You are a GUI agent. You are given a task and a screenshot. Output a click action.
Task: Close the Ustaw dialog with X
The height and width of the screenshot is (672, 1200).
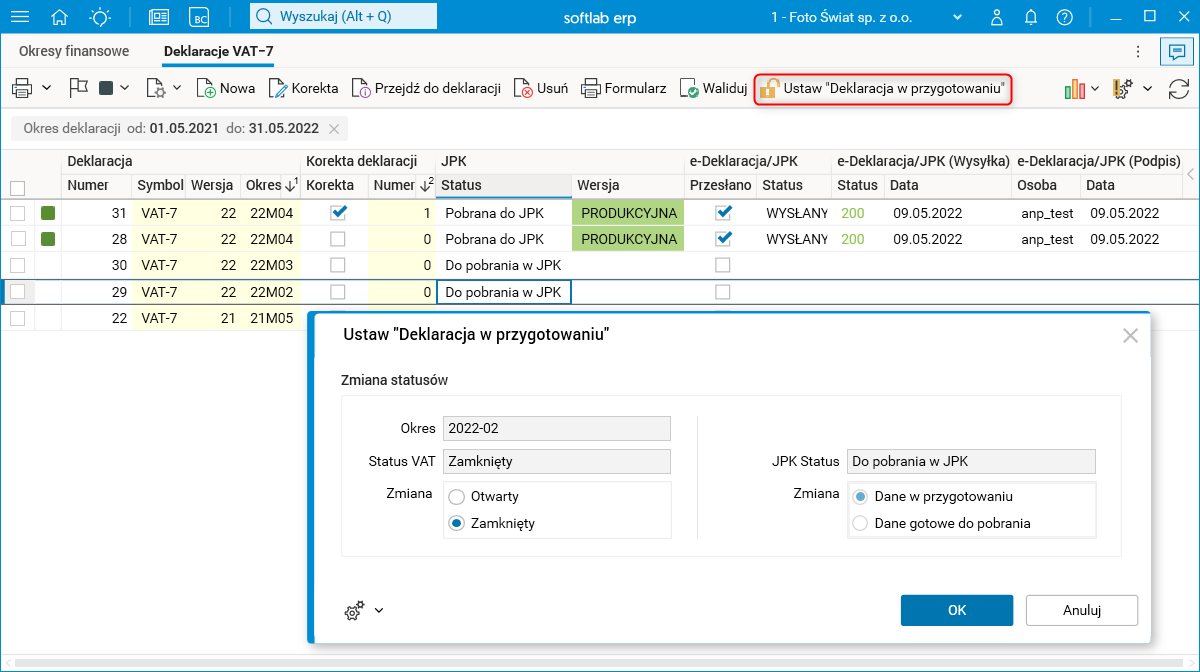pos(1131,336)
